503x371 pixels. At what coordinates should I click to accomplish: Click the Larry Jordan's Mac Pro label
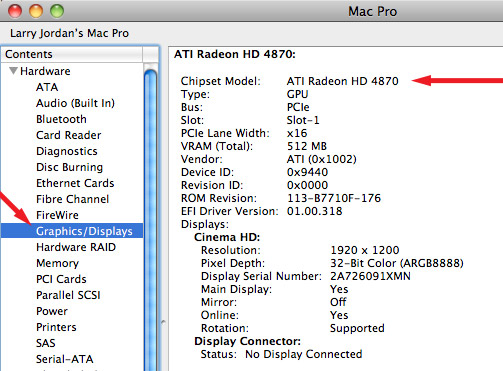tap(69, 33)
